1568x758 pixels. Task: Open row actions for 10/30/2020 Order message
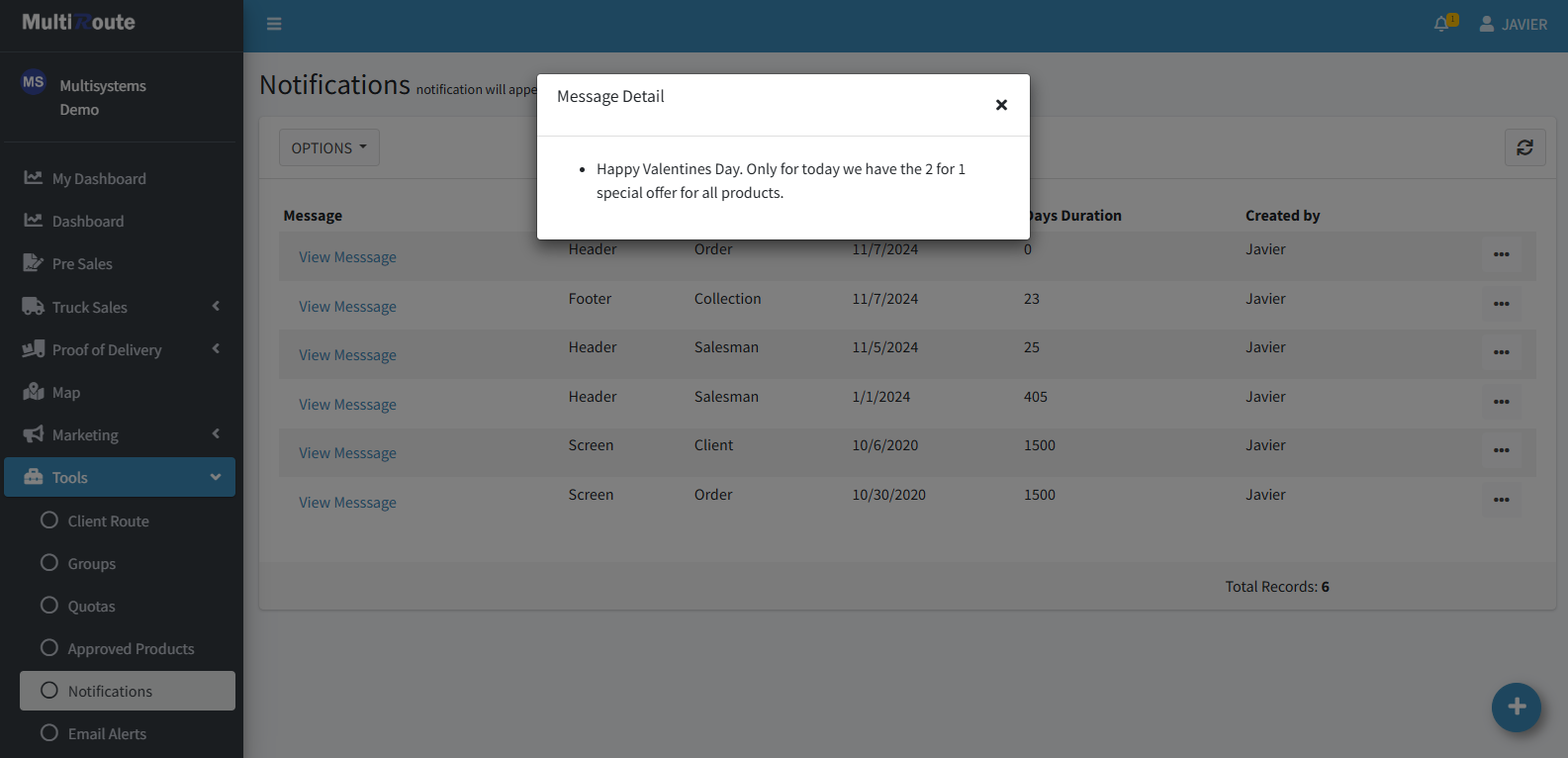click(1501, 500)
